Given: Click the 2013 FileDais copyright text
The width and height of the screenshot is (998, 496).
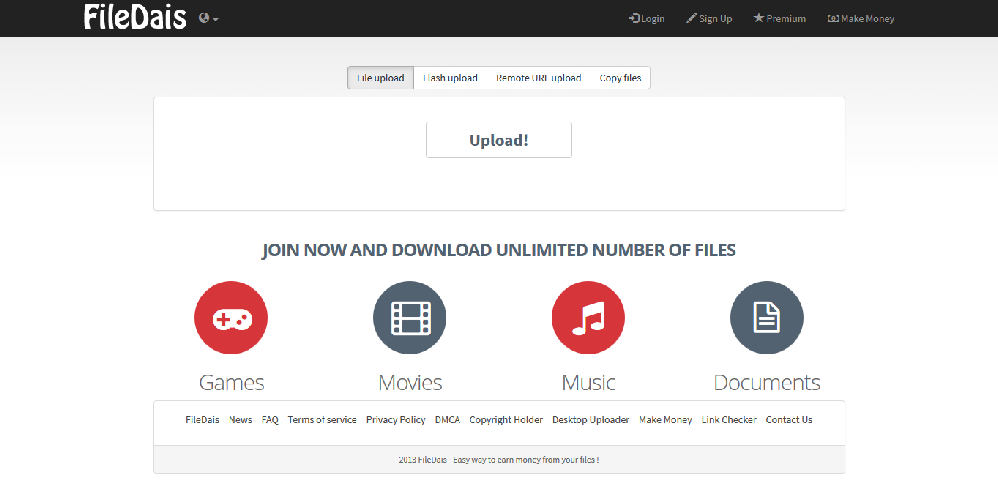Looking at the screenshot, I should coord(499,460).
